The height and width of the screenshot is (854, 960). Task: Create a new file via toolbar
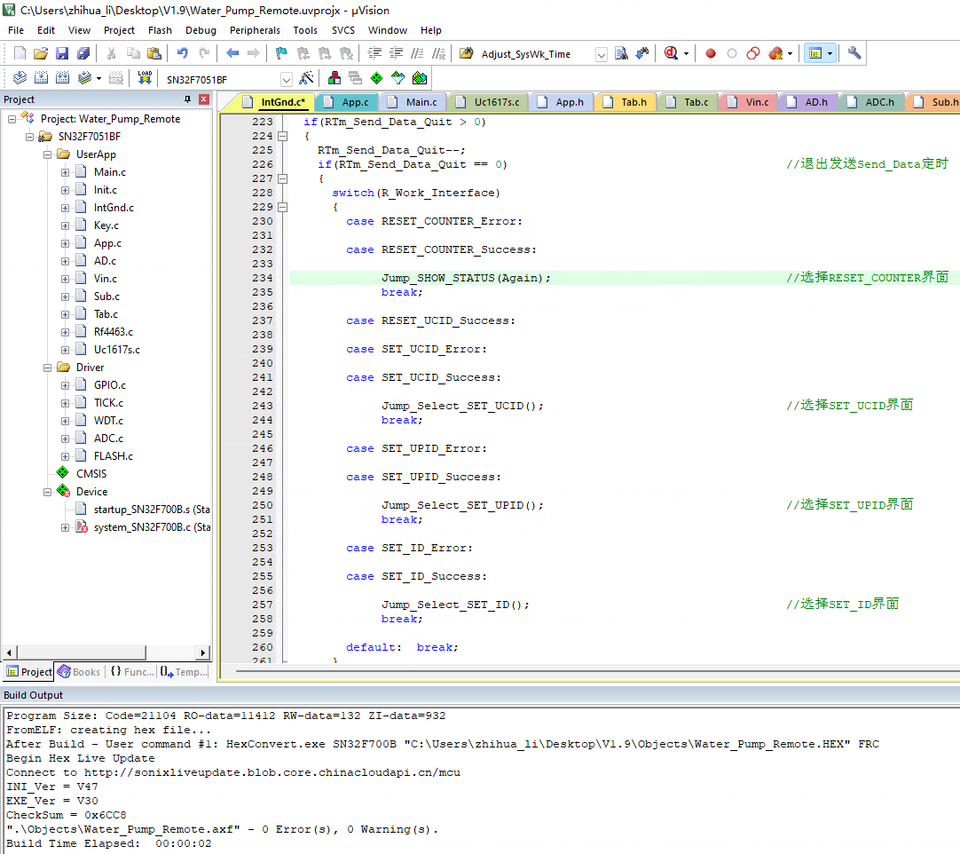point(20,53)
